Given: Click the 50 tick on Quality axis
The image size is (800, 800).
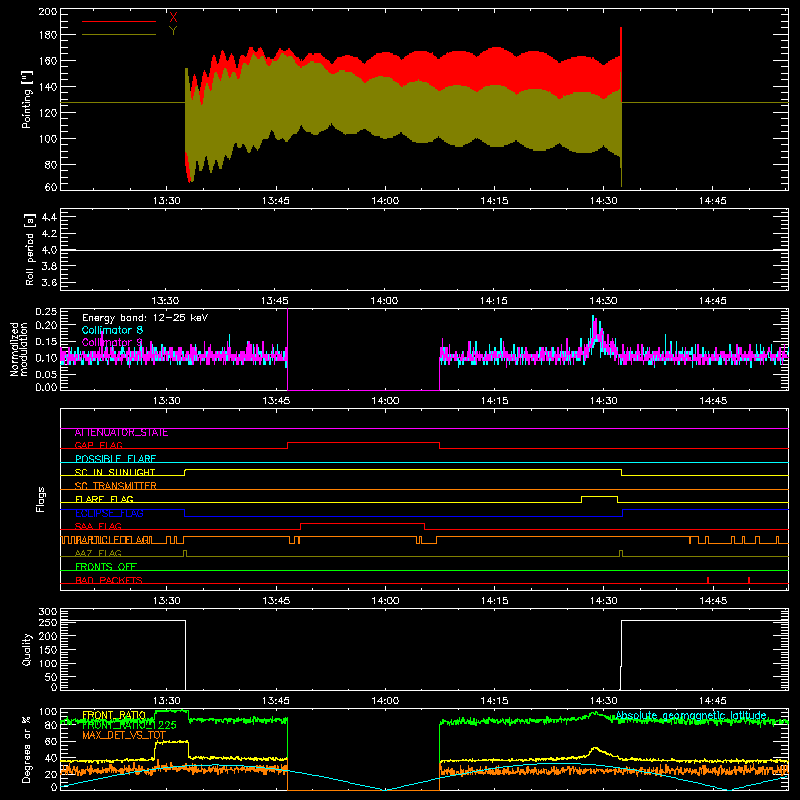Looking at the screenshot, I should tap(51, 678).
